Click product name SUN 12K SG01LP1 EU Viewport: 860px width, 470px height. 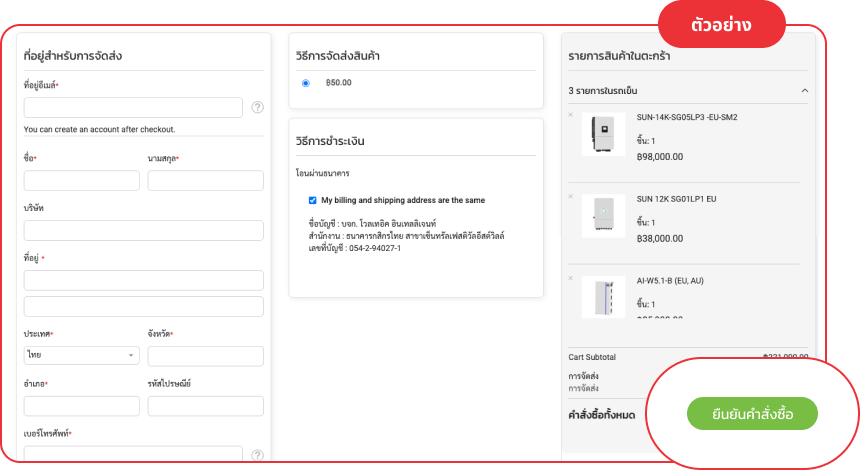point(676,199)
